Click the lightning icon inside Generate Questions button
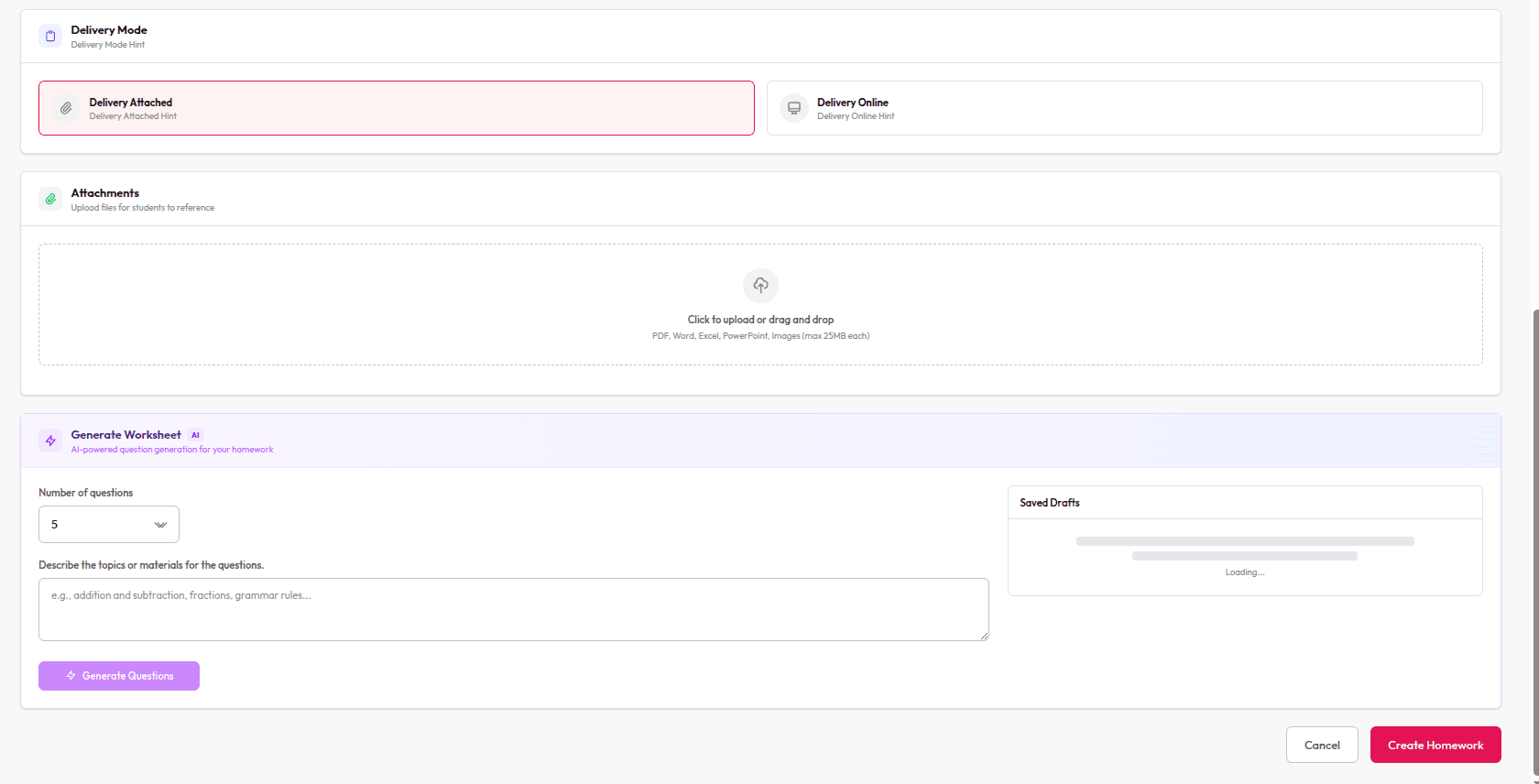 [x=71, y=676]
